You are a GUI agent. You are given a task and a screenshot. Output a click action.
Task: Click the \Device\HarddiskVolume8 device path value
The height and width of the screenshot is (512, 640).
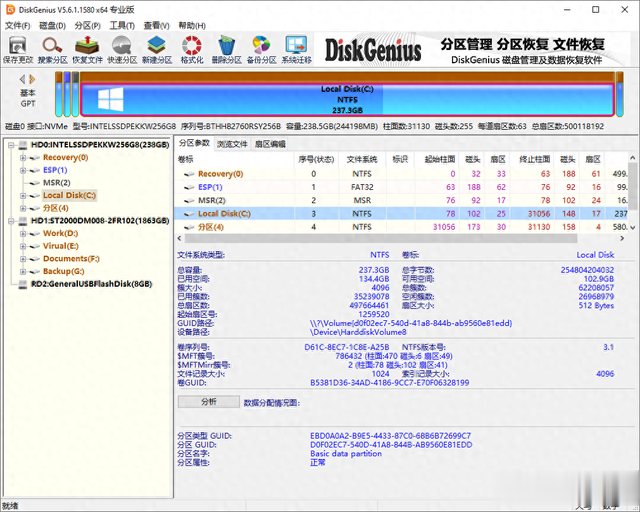[x=358, y=332]
